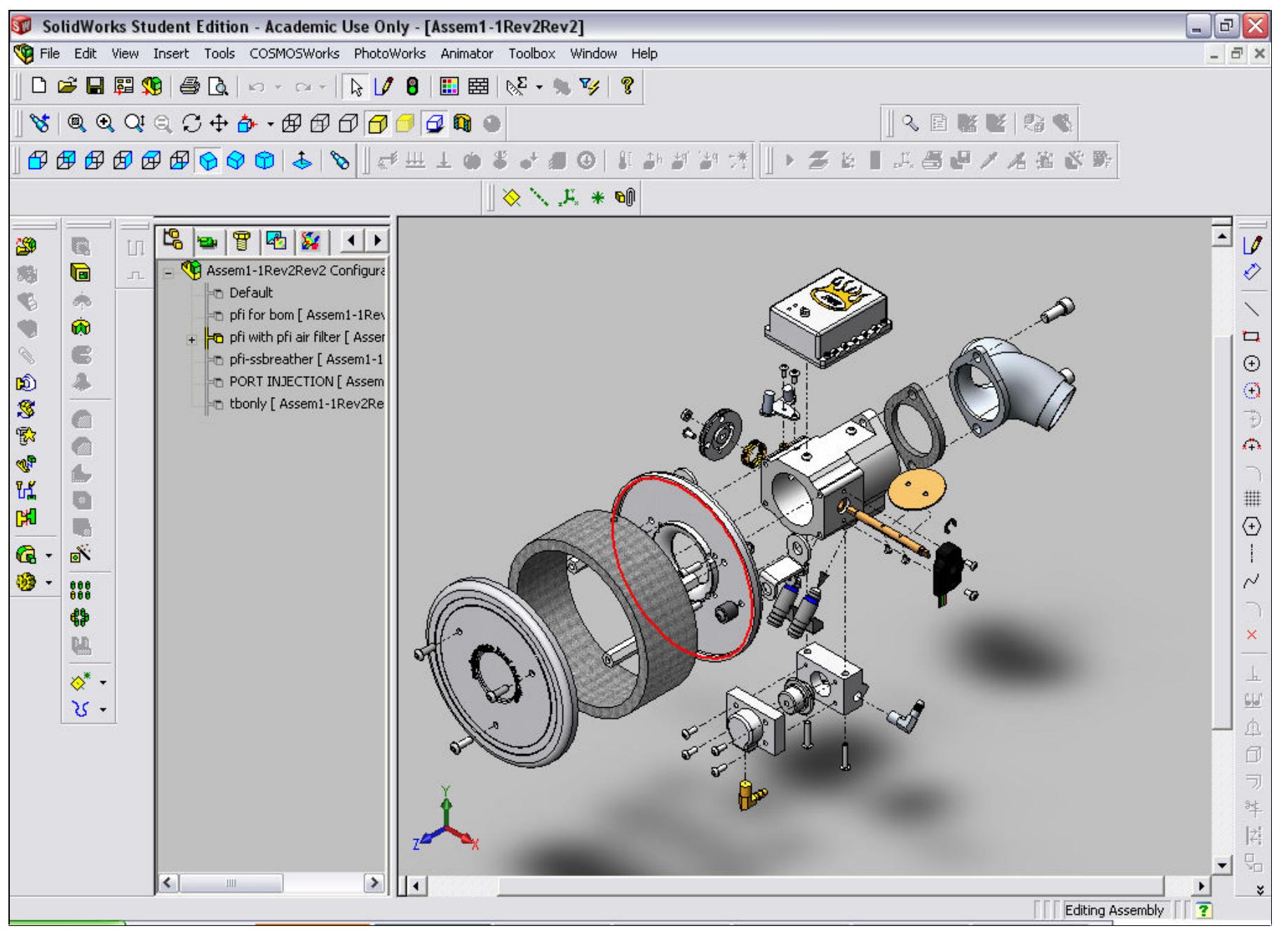The width and height of the screenshot is (1288, 933).
Task: Select the Shaded With Edges display mode
Action: tap(377, 123)
